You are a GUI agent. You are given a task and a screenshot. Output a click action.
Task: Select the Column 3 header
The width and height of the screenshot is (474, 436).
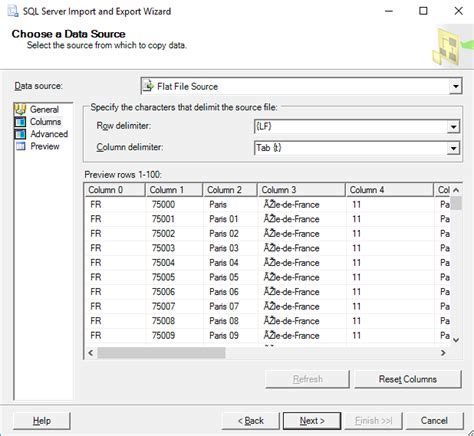click(301, 190)
